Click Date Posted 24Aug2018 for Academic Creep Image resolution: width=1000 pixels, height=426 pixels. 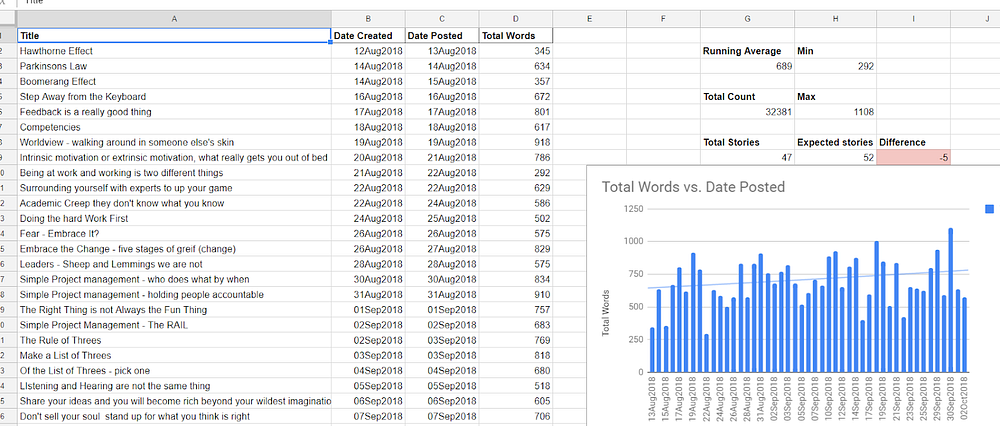[442, 203]
